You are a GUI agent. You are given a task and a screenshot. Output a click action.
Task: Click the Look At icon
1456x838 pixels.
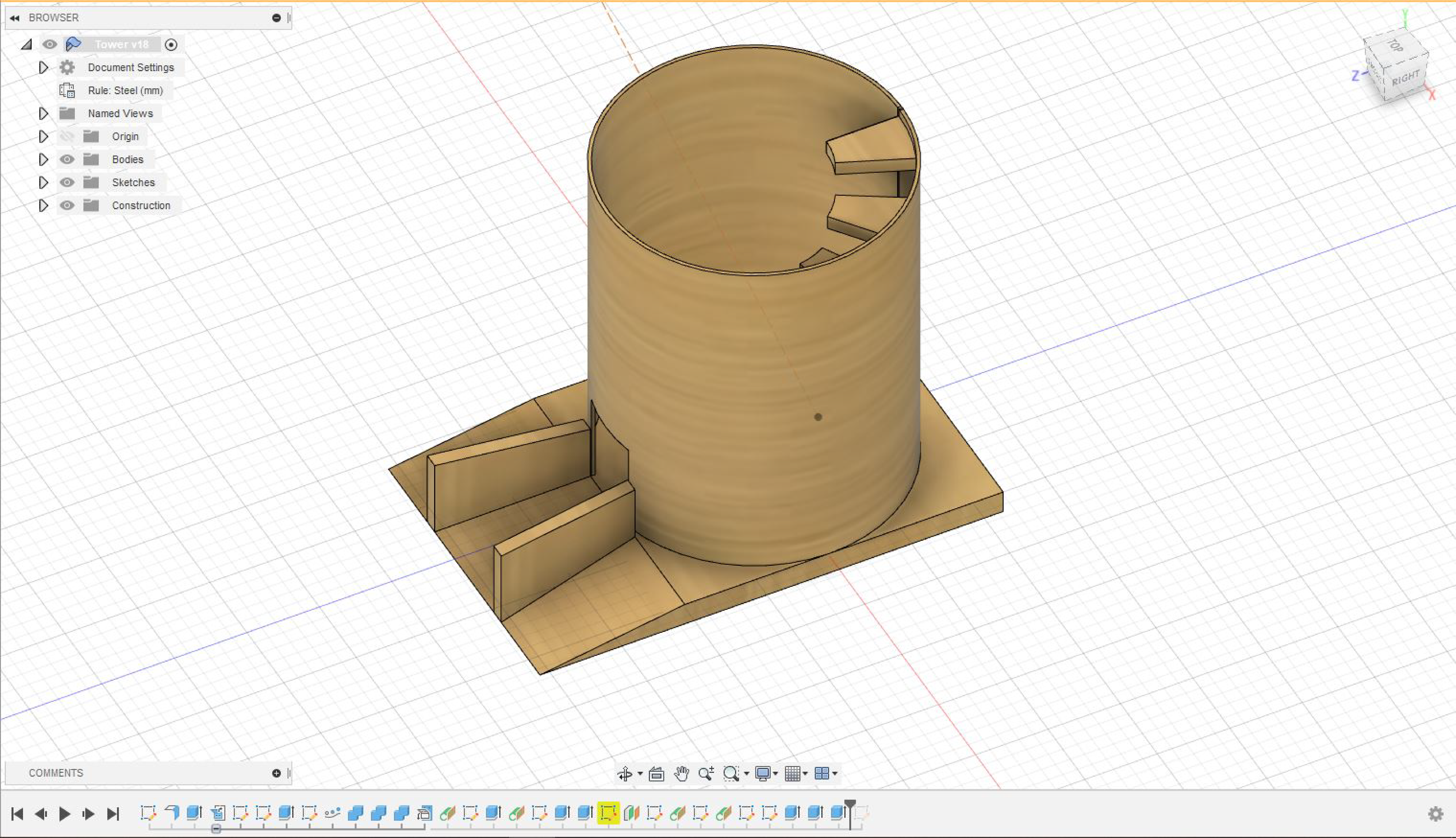656,774
